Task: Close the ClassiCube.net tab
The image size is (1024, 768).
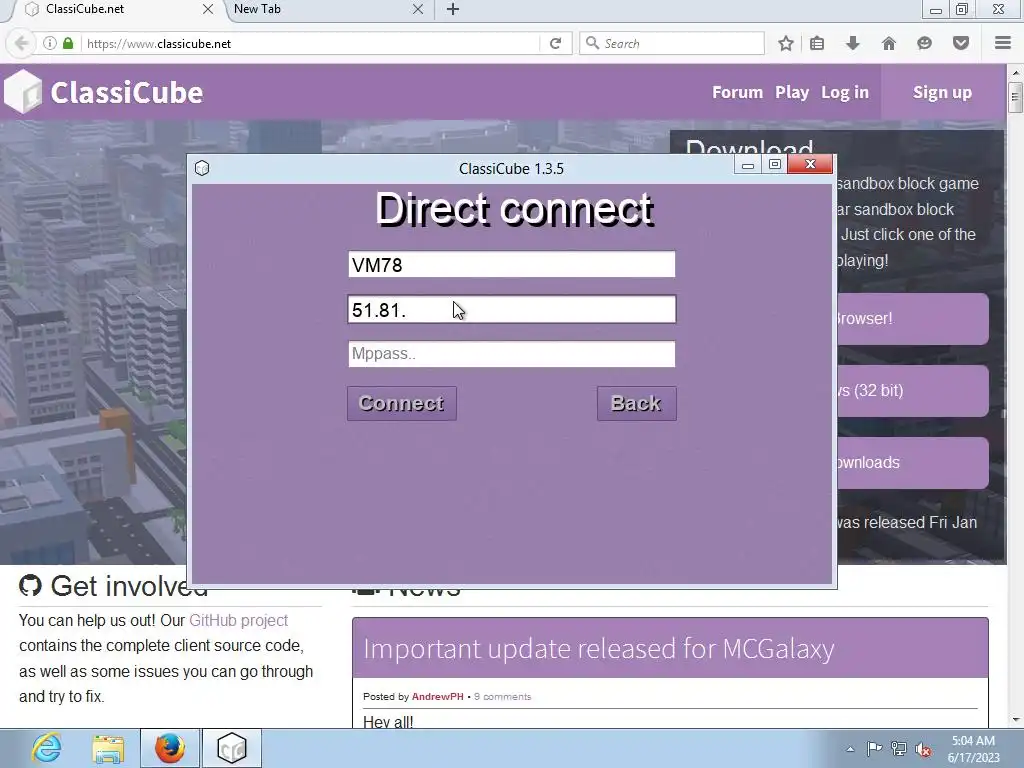Action: tap(208, 9)
